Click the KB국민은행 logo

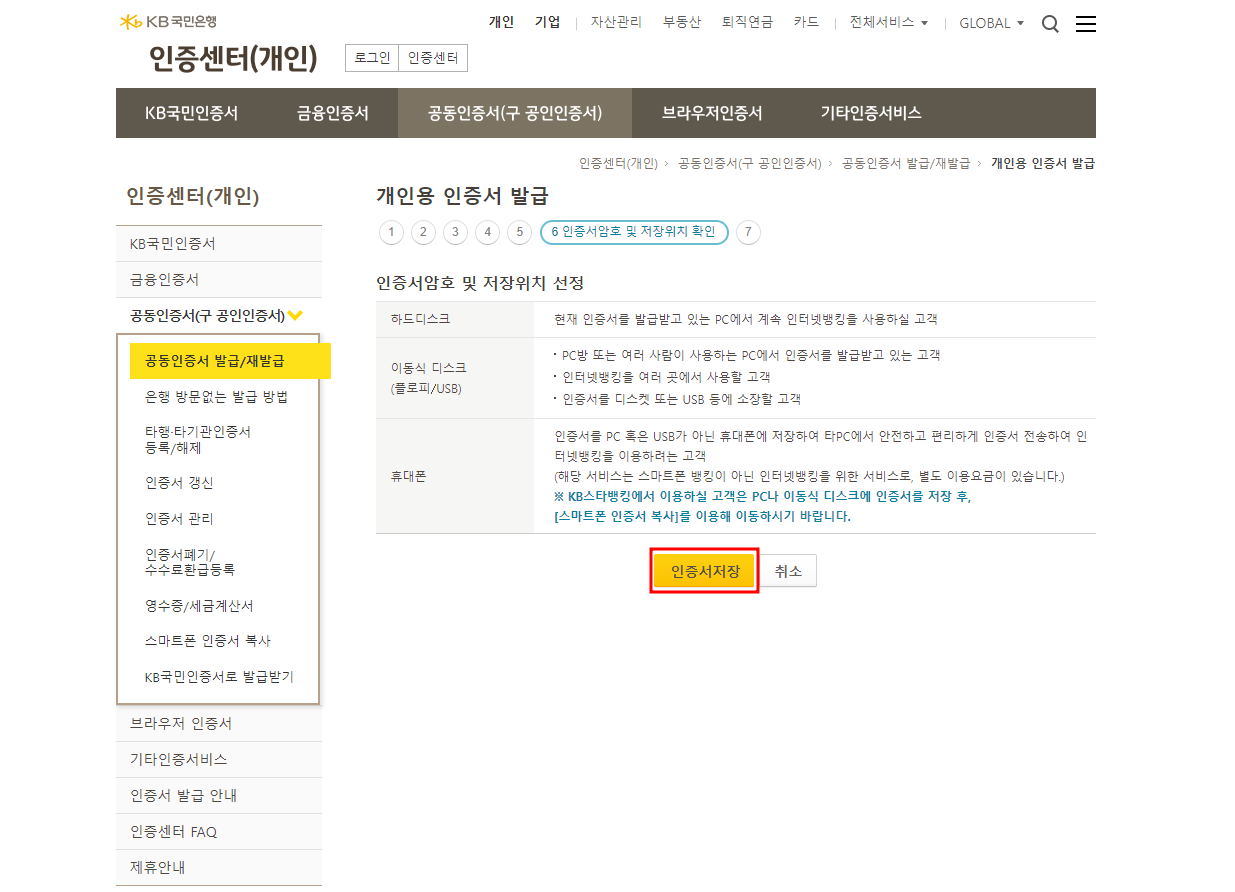[x=167, y=21]
